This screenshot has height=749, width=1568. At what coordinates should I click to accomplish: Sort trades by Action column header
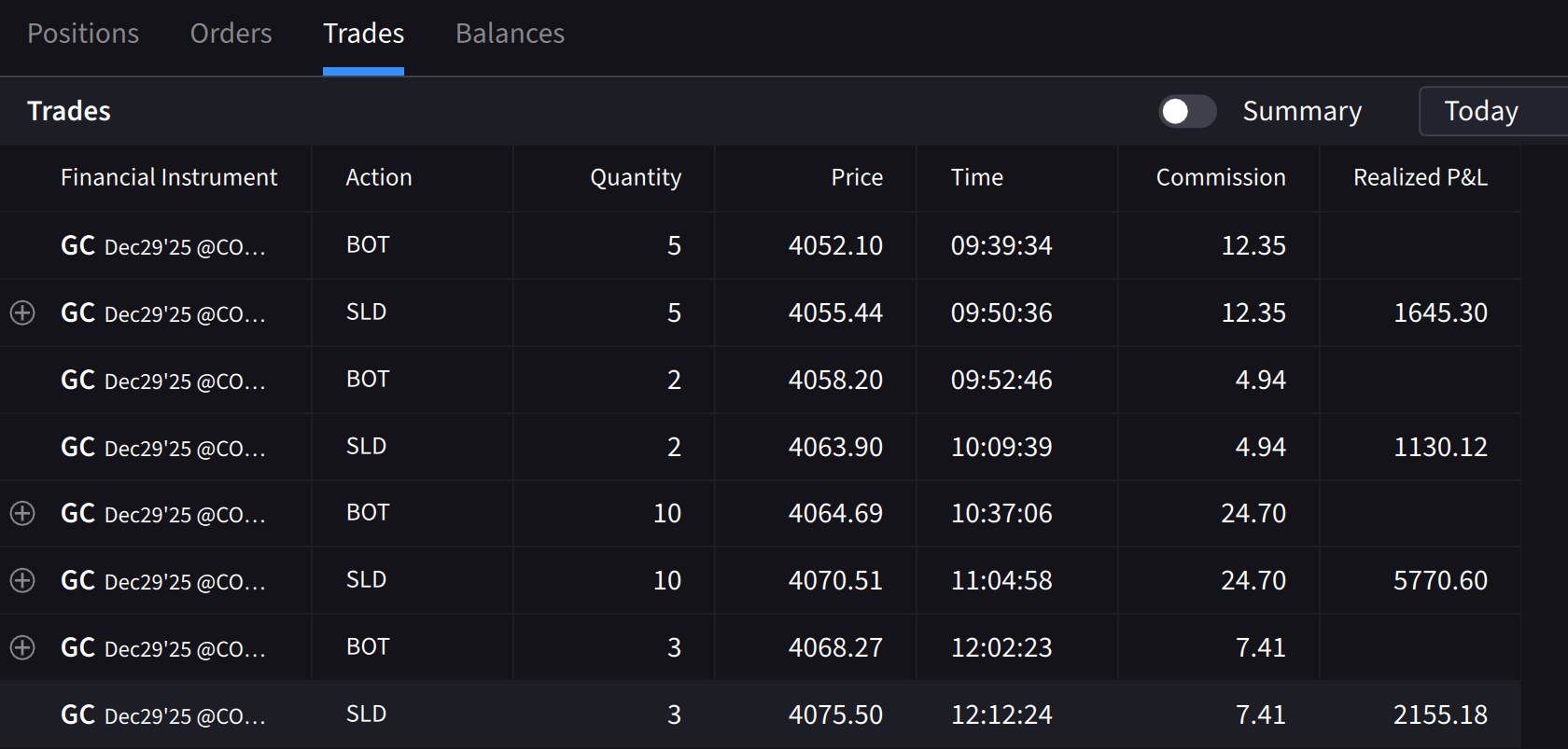pos(378,177)
